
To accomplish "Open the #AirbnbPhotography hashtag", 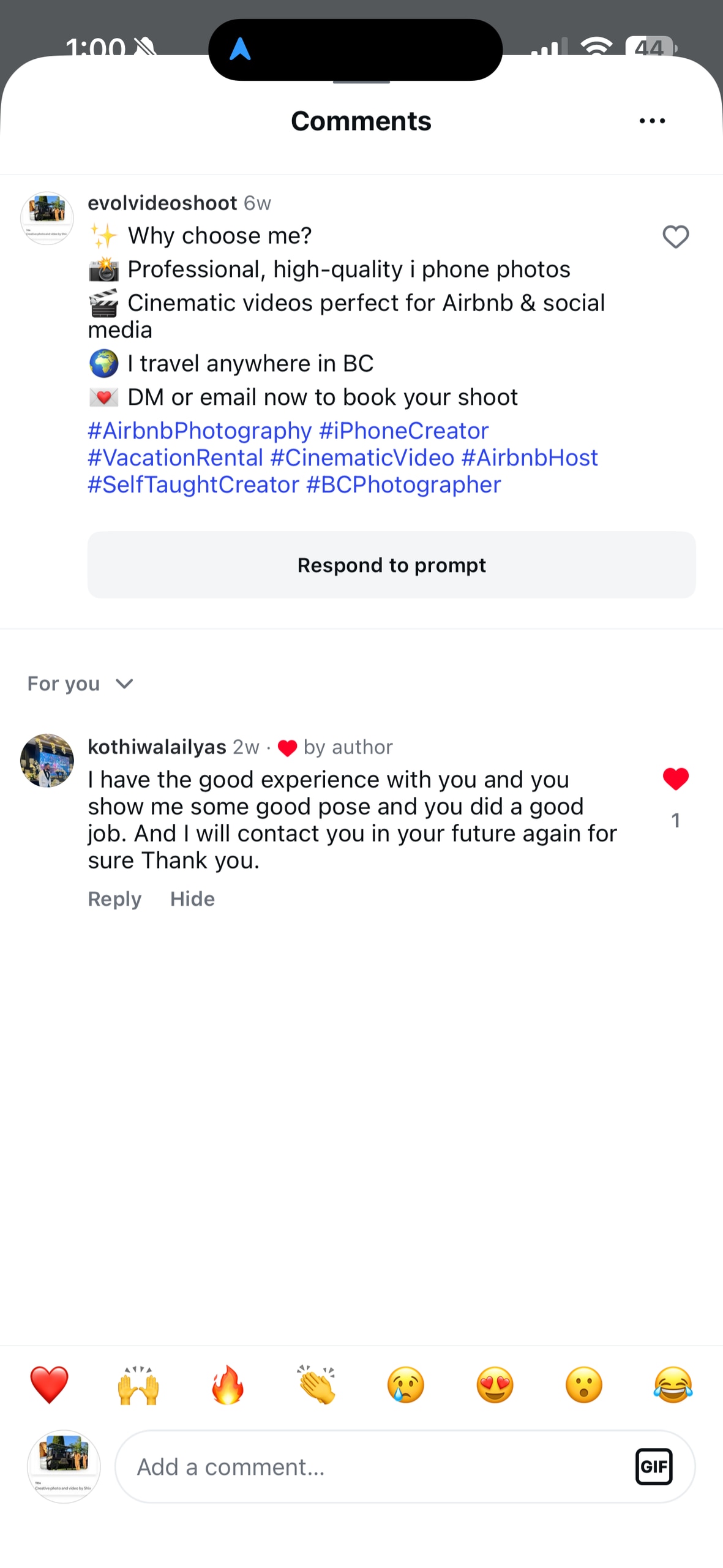I will 200,431.
